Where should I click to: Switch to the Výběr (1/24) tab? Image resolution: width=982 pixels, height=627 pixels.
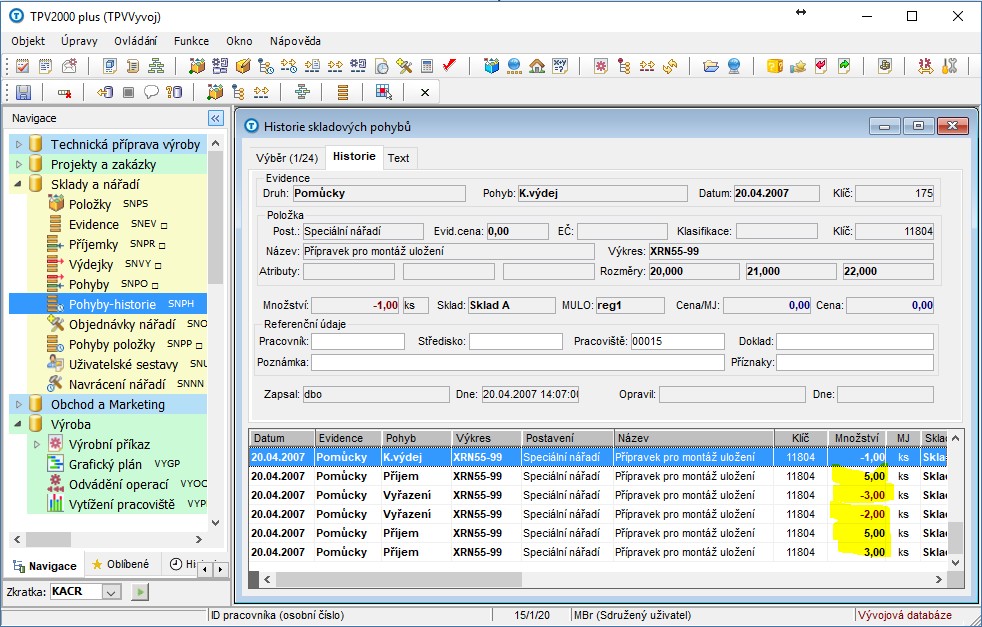287,158
